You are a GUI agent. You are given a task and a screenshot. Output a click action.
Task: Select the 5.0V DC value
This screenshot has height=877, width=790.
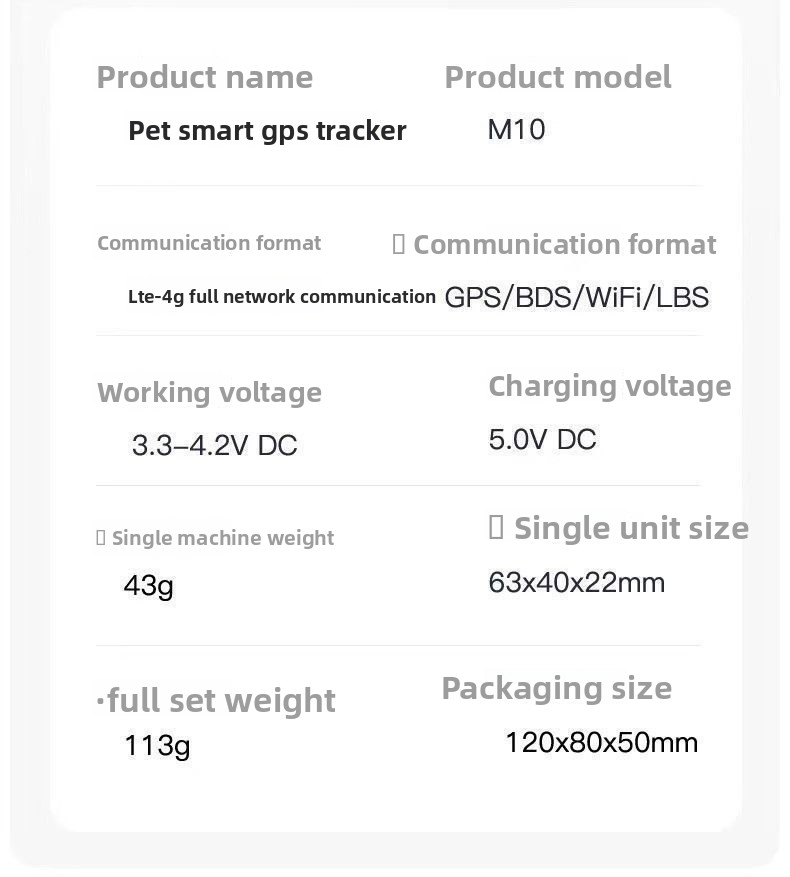[x=542, y=439]
